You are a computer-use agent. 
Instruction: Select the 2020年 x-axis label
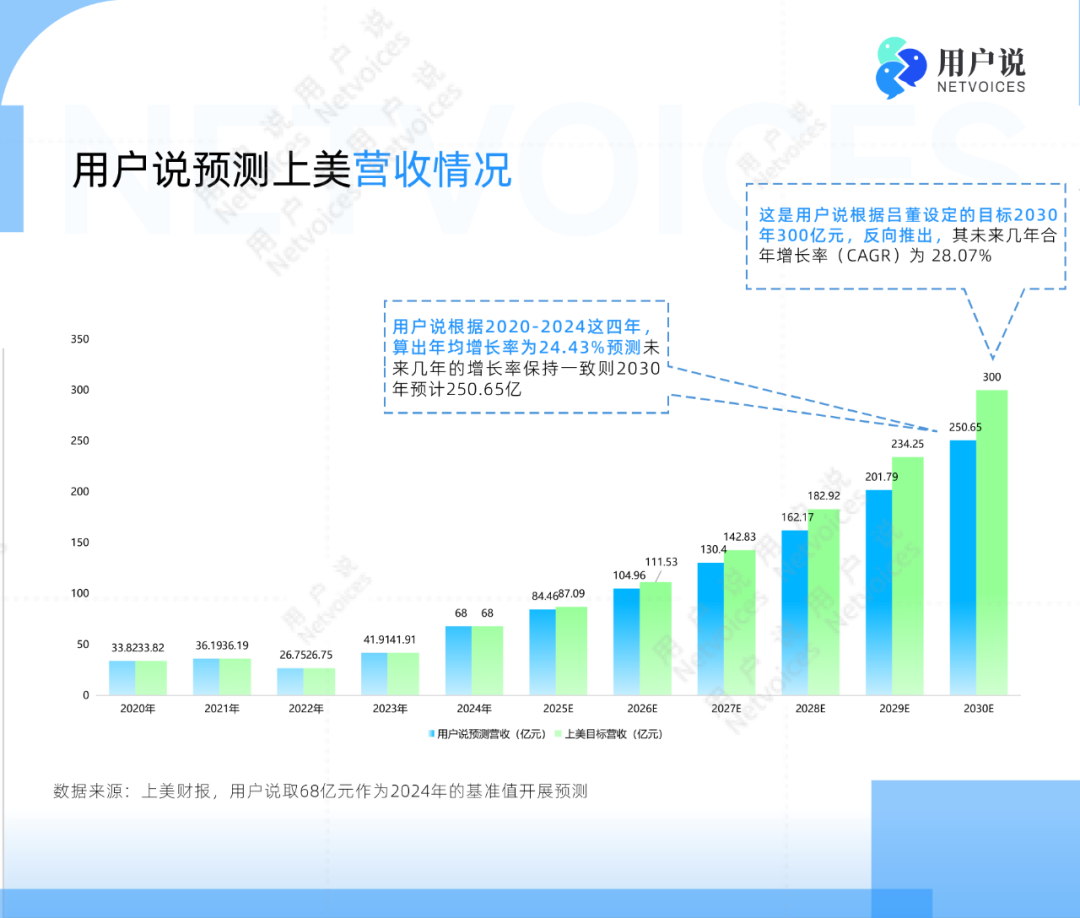[x=138, y=709]
